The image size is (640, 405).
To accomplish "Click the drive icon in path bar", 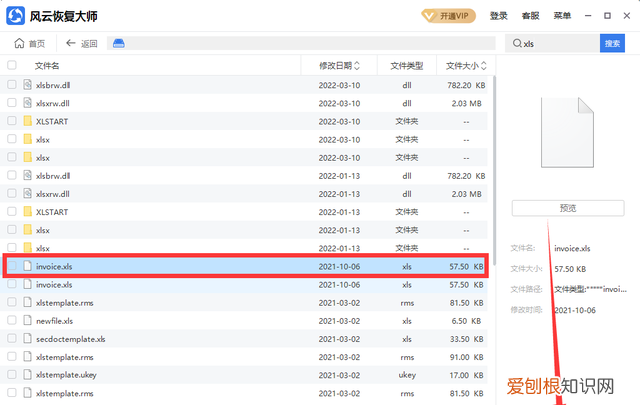I will click(118, 44).
